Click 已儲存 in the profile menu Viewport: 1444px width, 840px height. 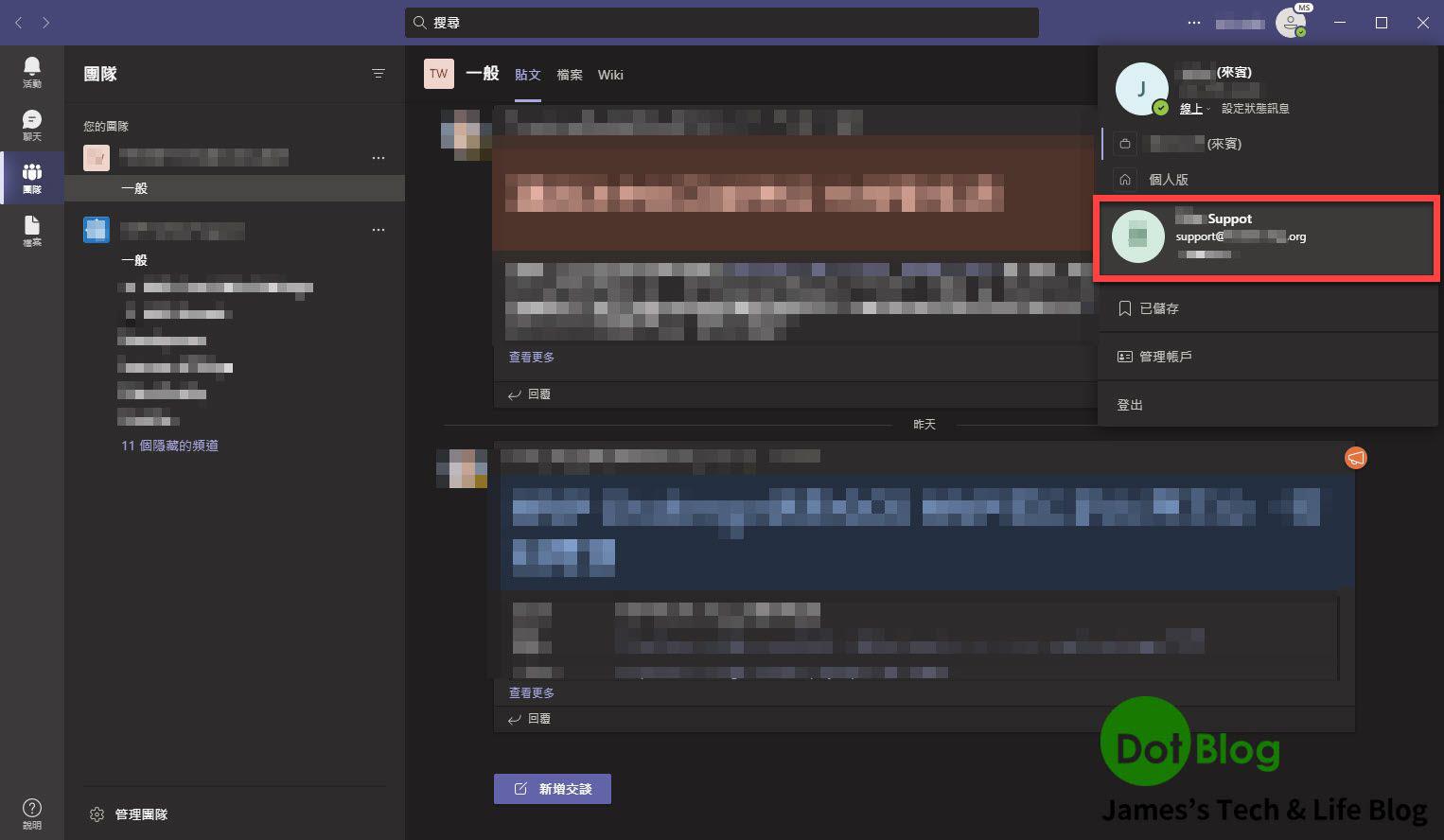1158,308
